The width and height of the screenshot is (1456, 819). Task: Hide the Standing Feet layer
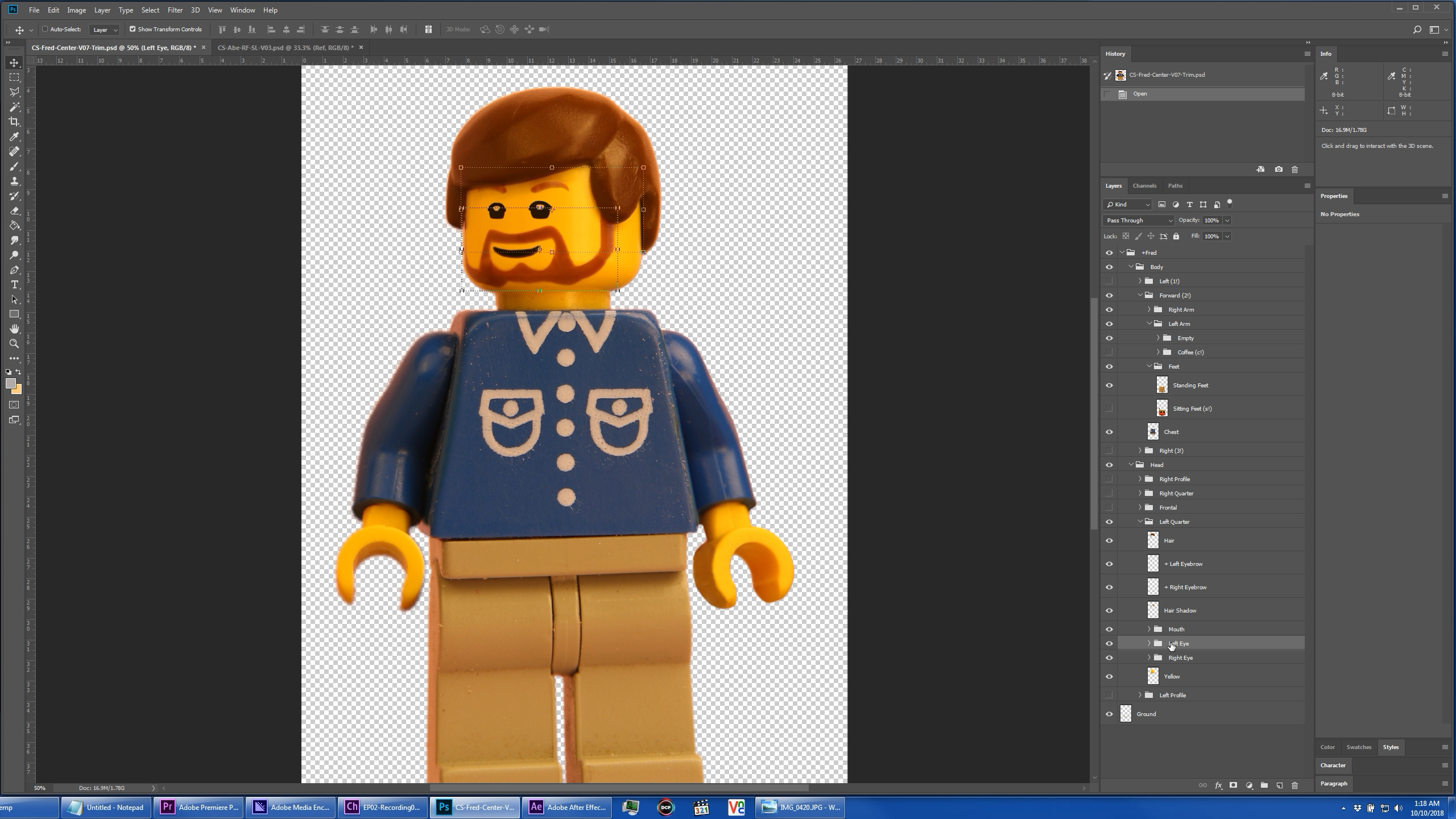click(1109, 386)
